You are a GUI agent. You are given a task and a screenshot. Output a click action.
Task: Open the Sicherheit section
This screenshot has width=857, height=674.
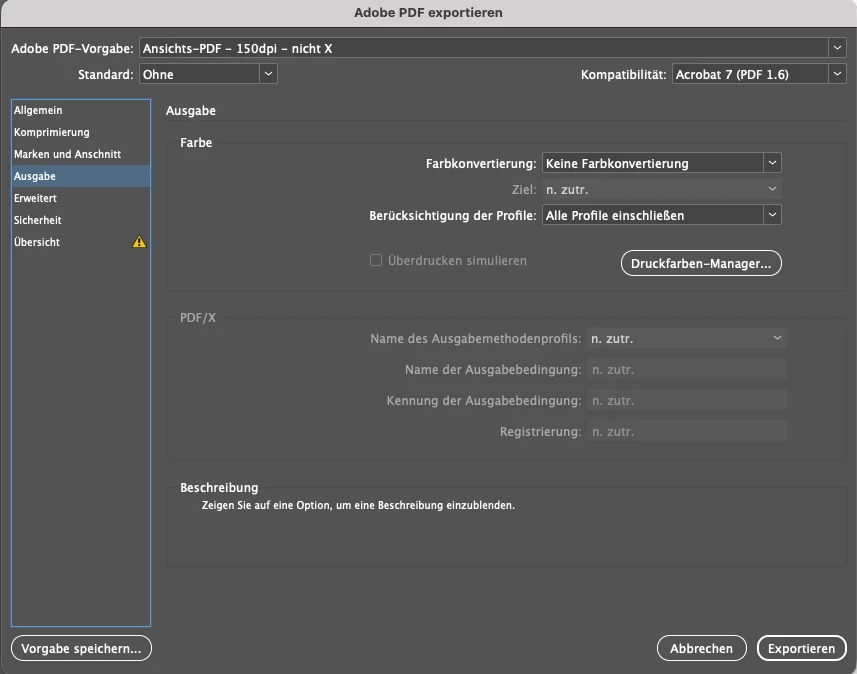81,220
